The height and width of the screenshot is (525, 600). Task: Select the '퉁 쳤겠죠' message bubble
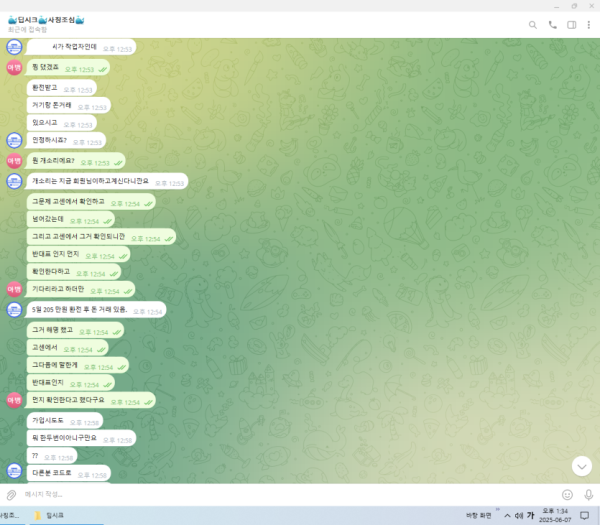68,67
